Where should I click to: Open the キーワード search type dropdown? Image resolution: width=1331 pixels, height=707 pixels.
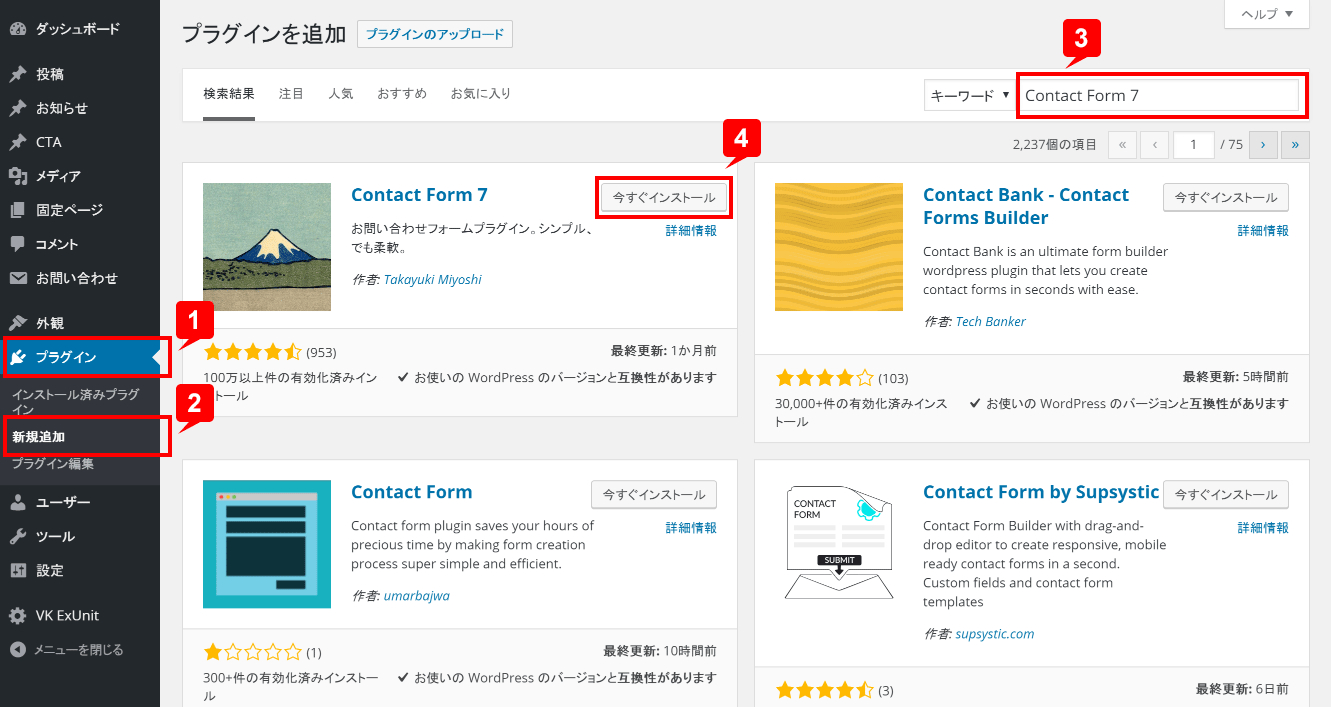click(x=969, y=95)
